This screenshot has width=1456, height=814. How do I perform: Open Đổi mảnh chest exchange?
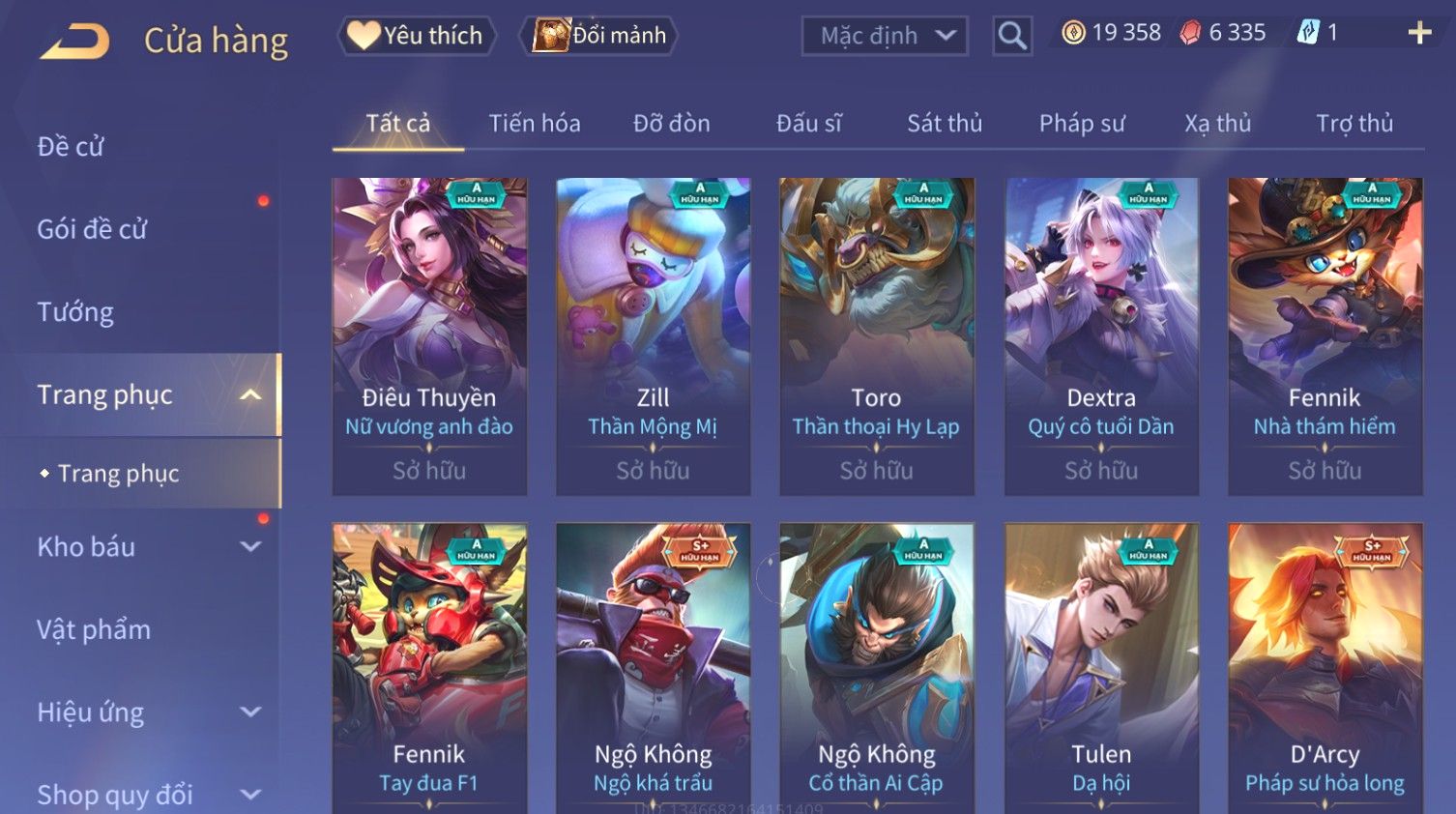pyautogui.click(x=599, y=36)
